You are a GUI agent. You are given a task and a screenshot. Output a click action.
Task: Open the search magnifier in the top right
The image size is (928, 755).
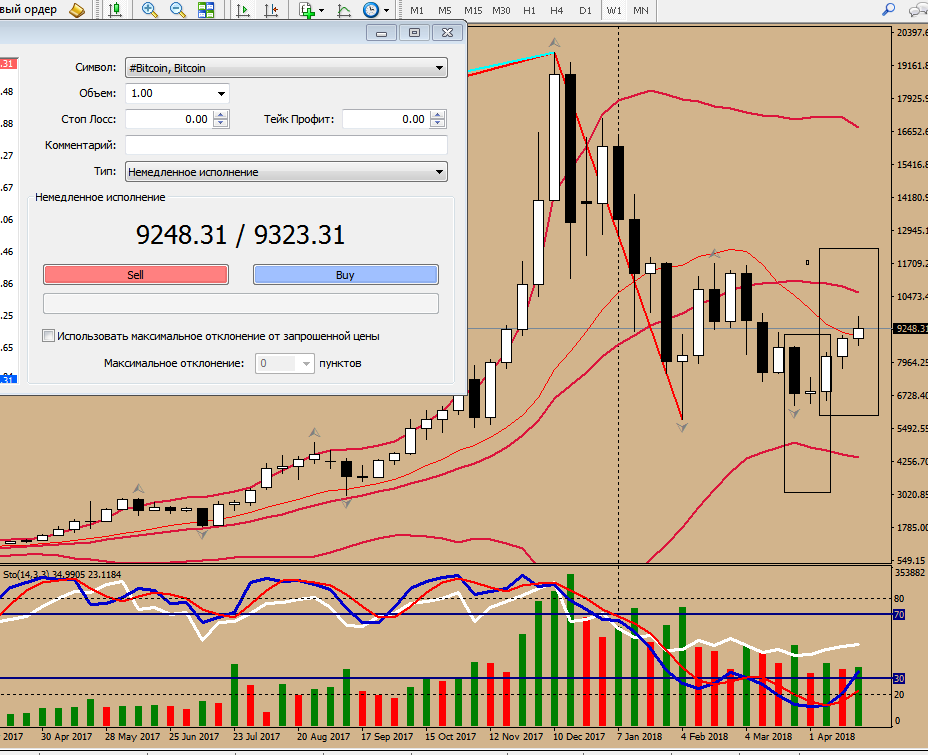point(887,10)
